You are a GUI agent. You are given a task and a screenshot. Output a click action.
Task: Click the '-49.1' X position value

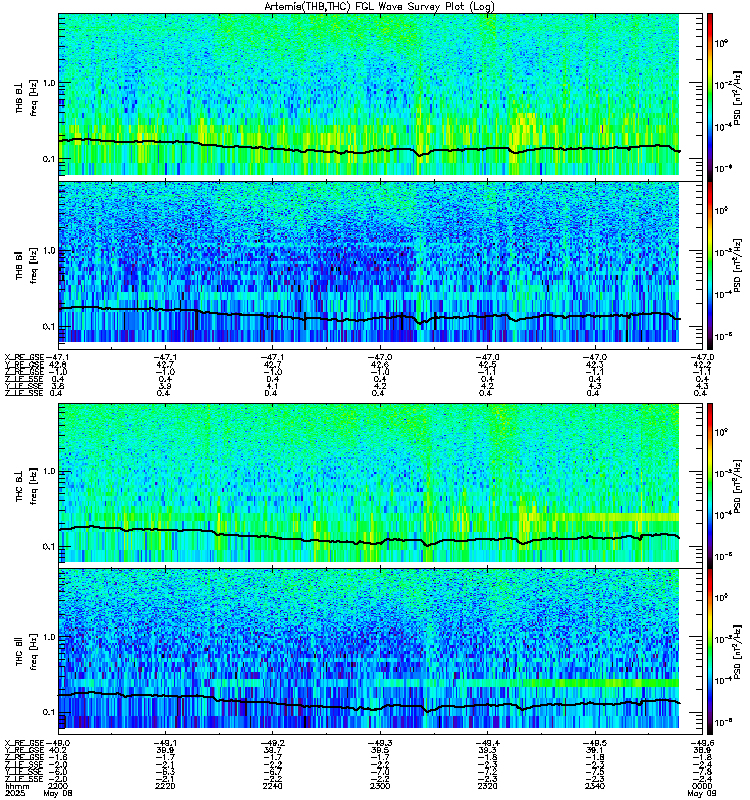[165, 743]
